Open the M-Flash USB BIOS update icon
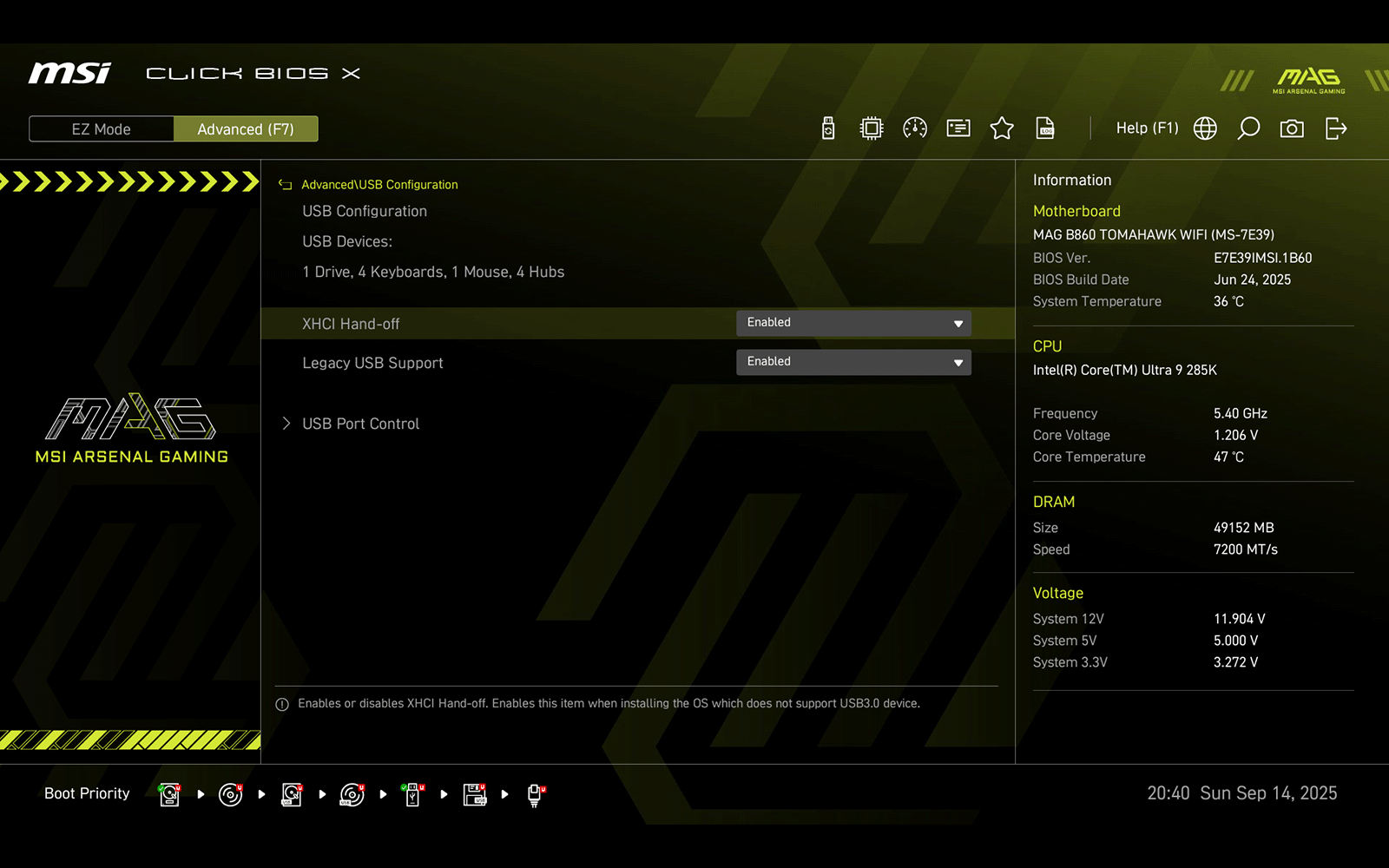1389x868 pixels. coord(828,128)
